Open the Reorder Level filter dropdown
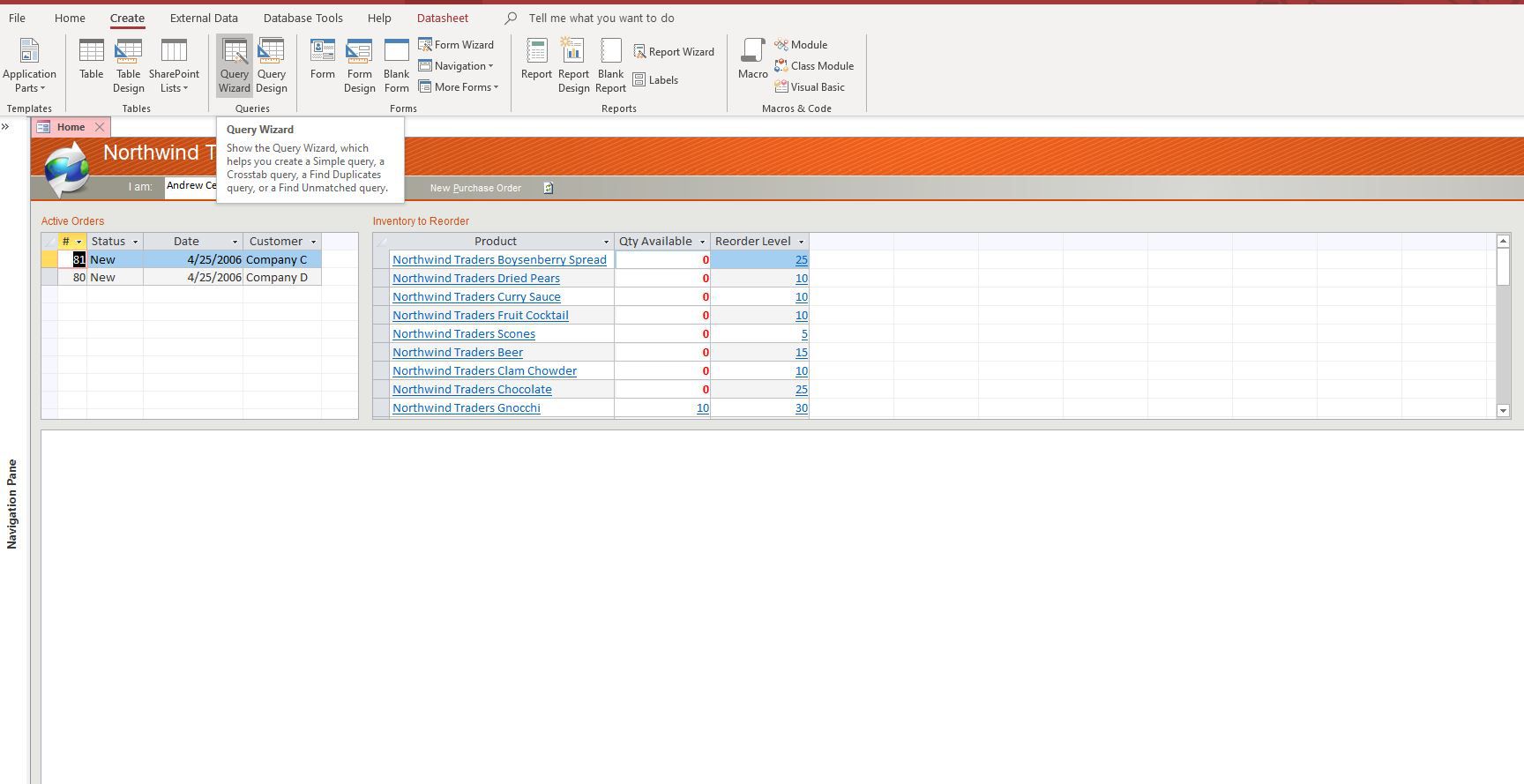The width and height of the screenshot is (1524, 784). point(802,242)
